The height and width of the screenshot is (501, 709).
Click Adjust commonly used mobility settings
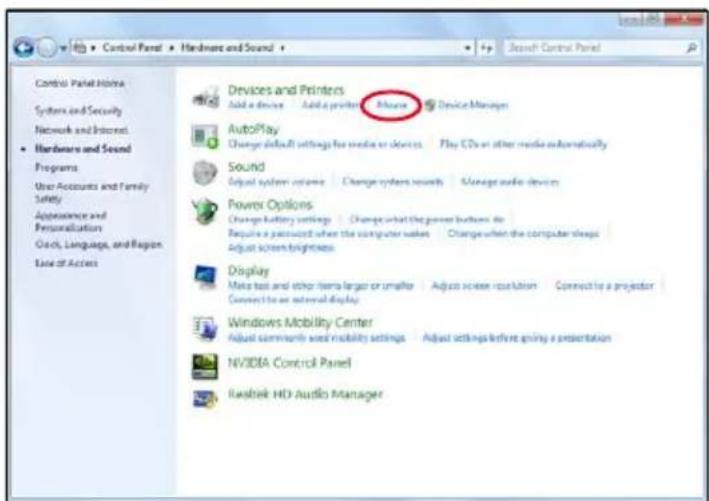(x=316, y=338)
